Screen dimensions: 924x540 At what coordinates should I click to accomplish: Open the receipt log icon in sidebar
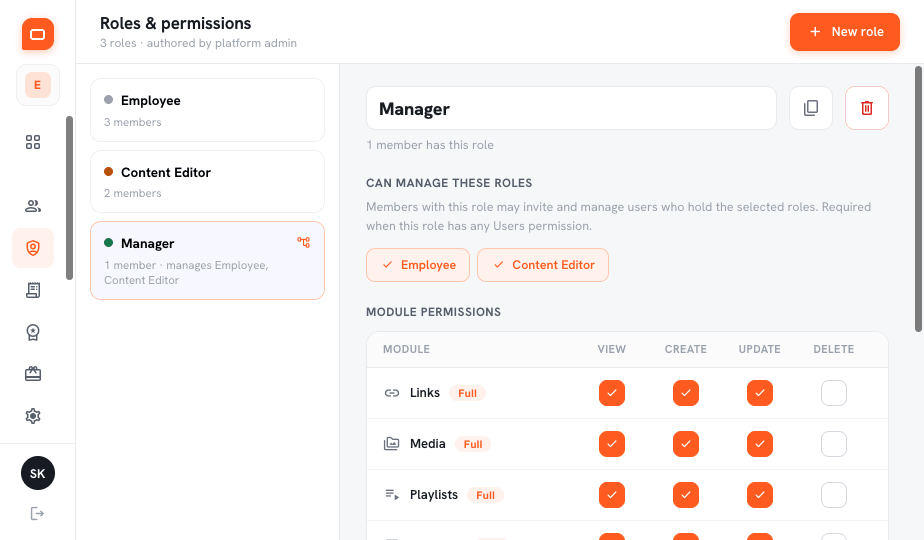(x=33, y=290)
